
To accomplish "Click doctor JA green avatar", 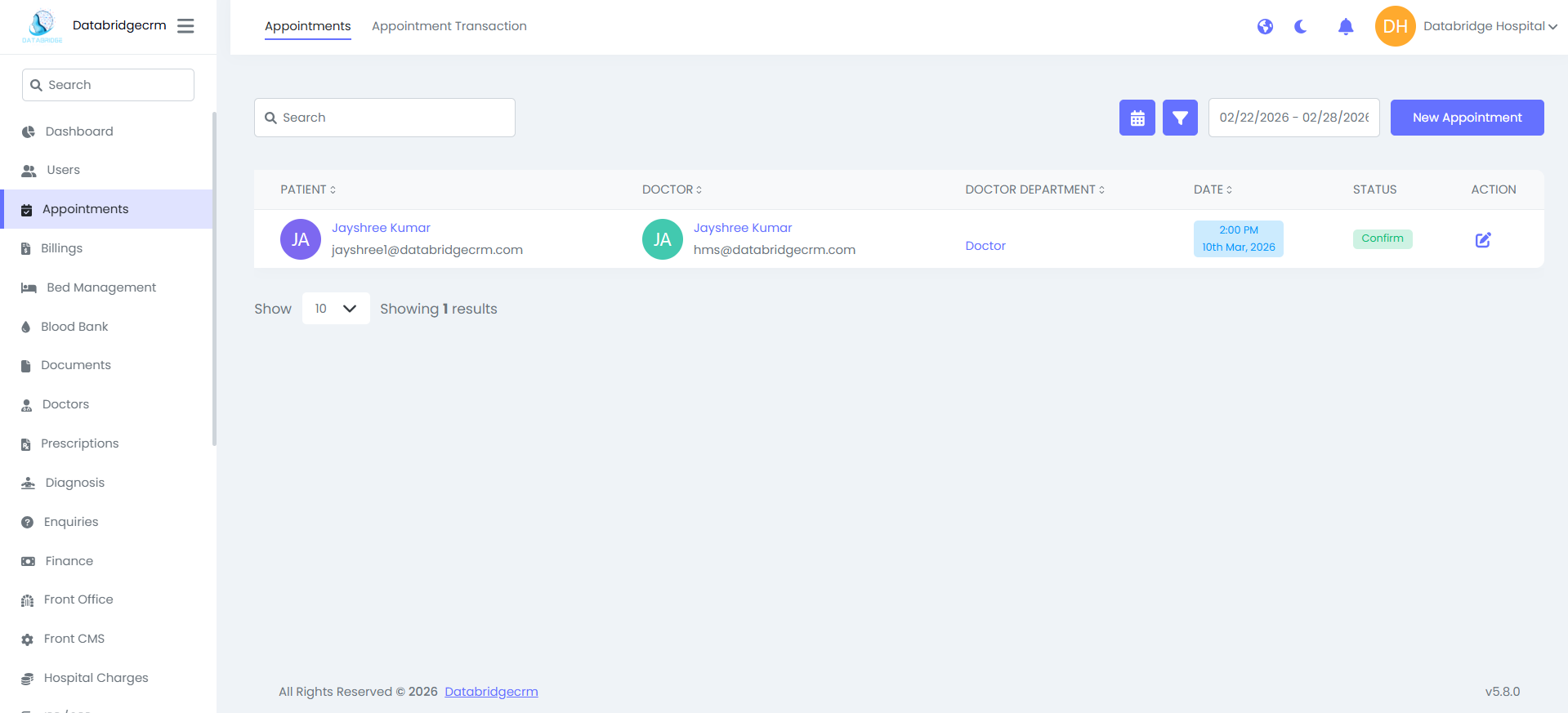I will [663, 239].
